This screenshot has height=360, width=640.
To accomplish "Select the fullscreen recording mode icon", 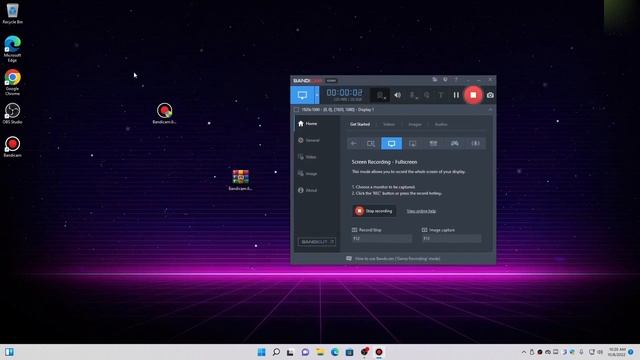I will (391, 144).
